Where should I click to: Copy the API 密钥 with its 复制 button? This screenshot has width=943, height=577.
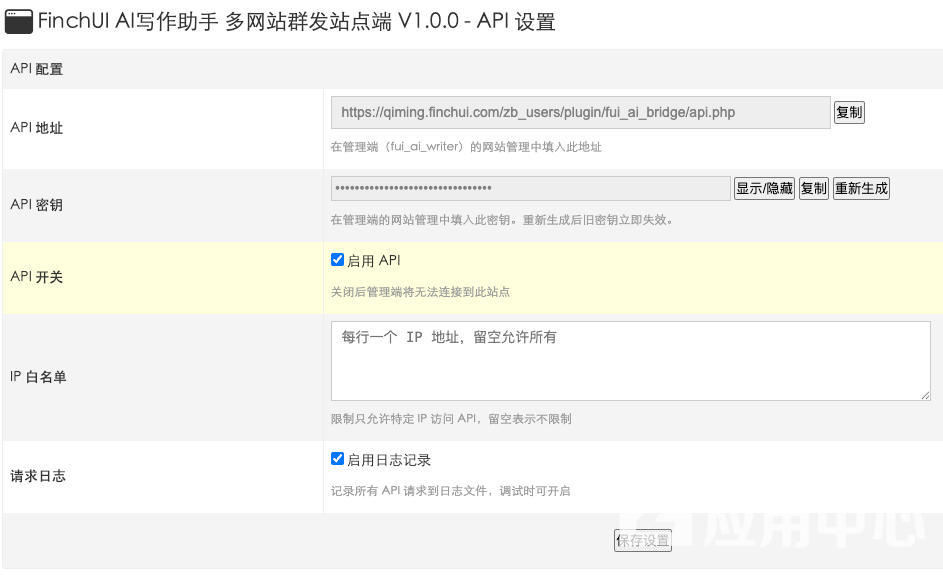(x=813, y=189)
